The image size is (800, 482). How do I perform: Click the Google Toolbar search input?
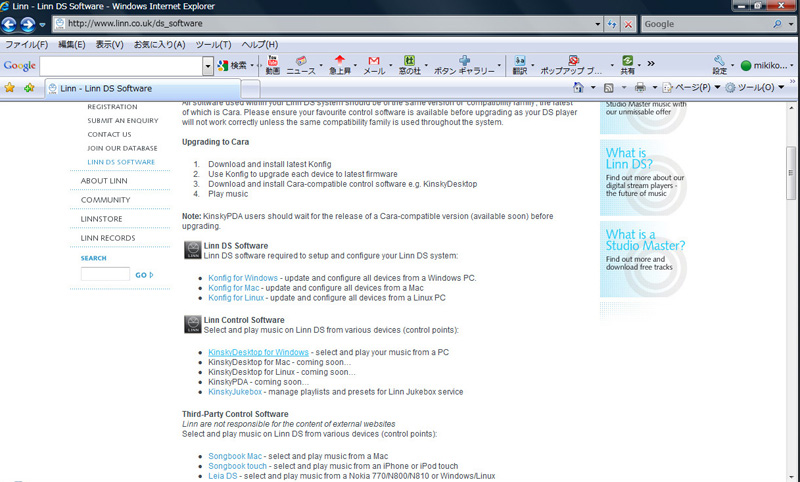click(x=121, y=66)
